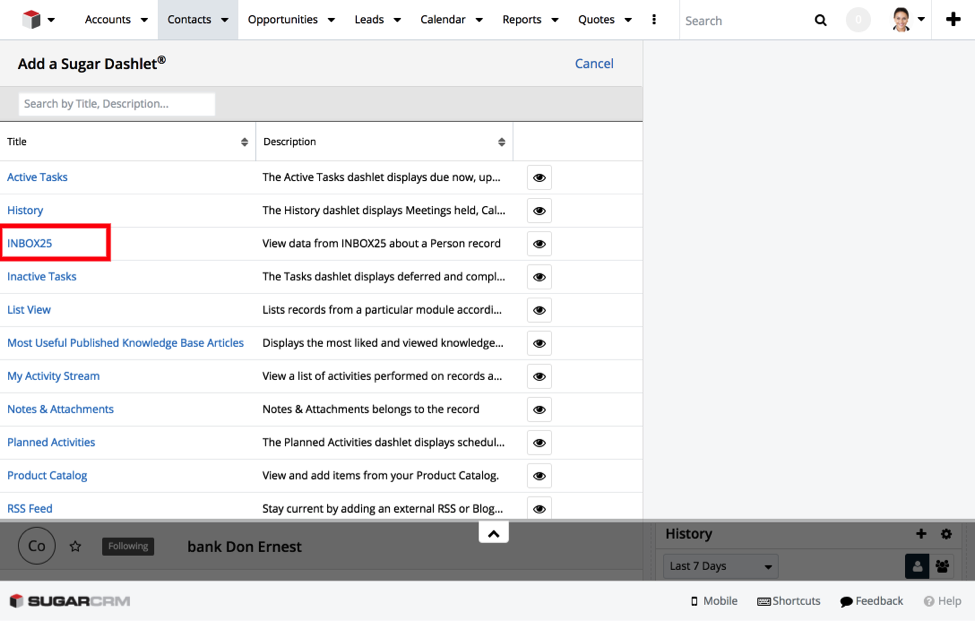975x621 pixels.
Task: Sort dashlets by the Description column
Action: (x=501, y=142)
